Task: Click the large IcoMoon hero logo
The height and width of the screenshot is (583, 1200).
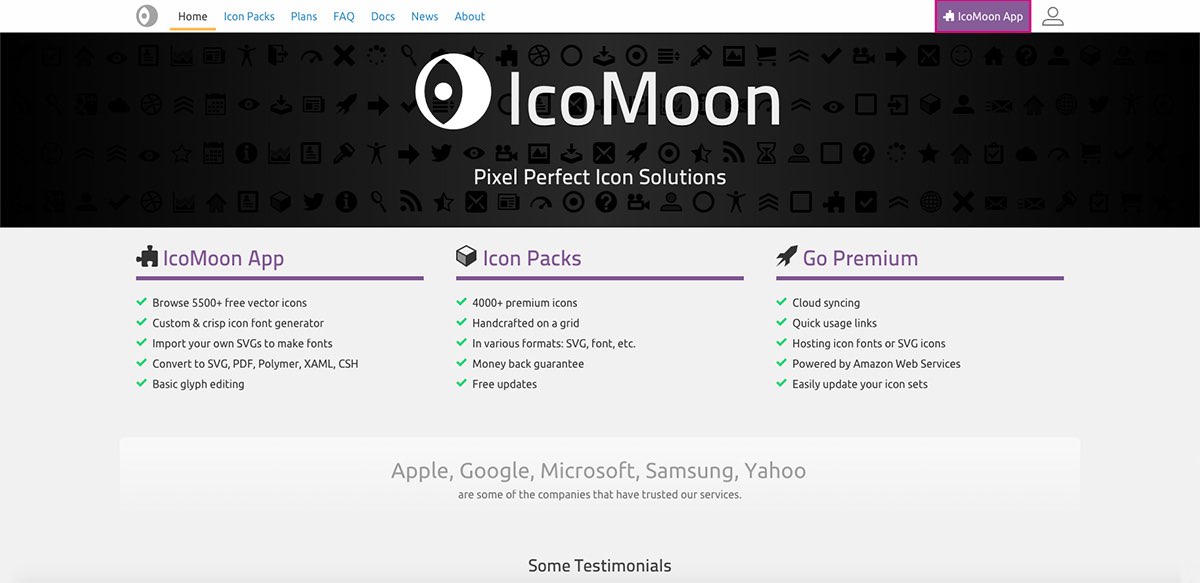Action: pyautogui.click(x=598, y=92)
